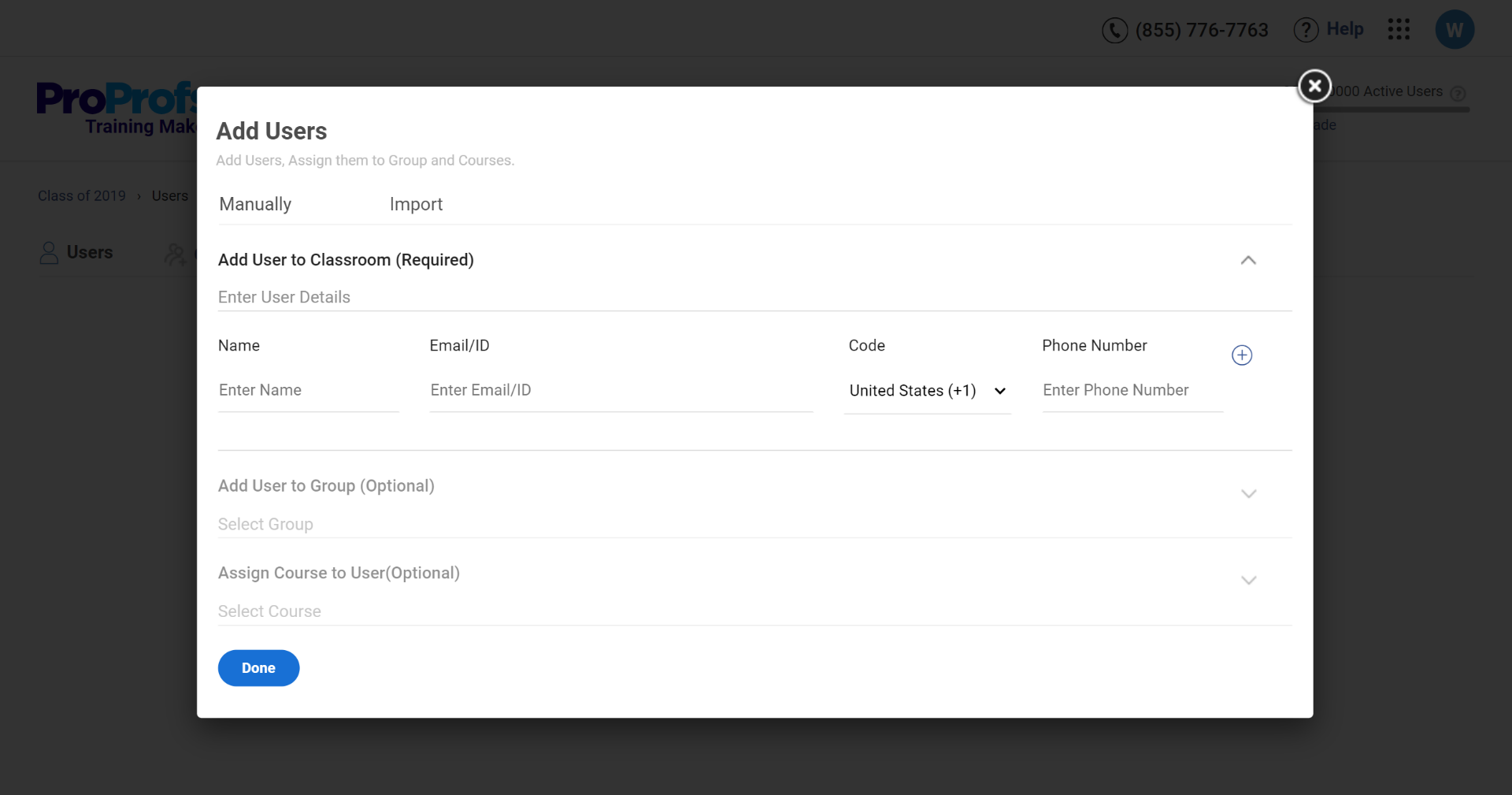The width and height of the screenshot is (1512, 795).
Task: Open the Help question mark icon
Action: [x=1306, y=30]
